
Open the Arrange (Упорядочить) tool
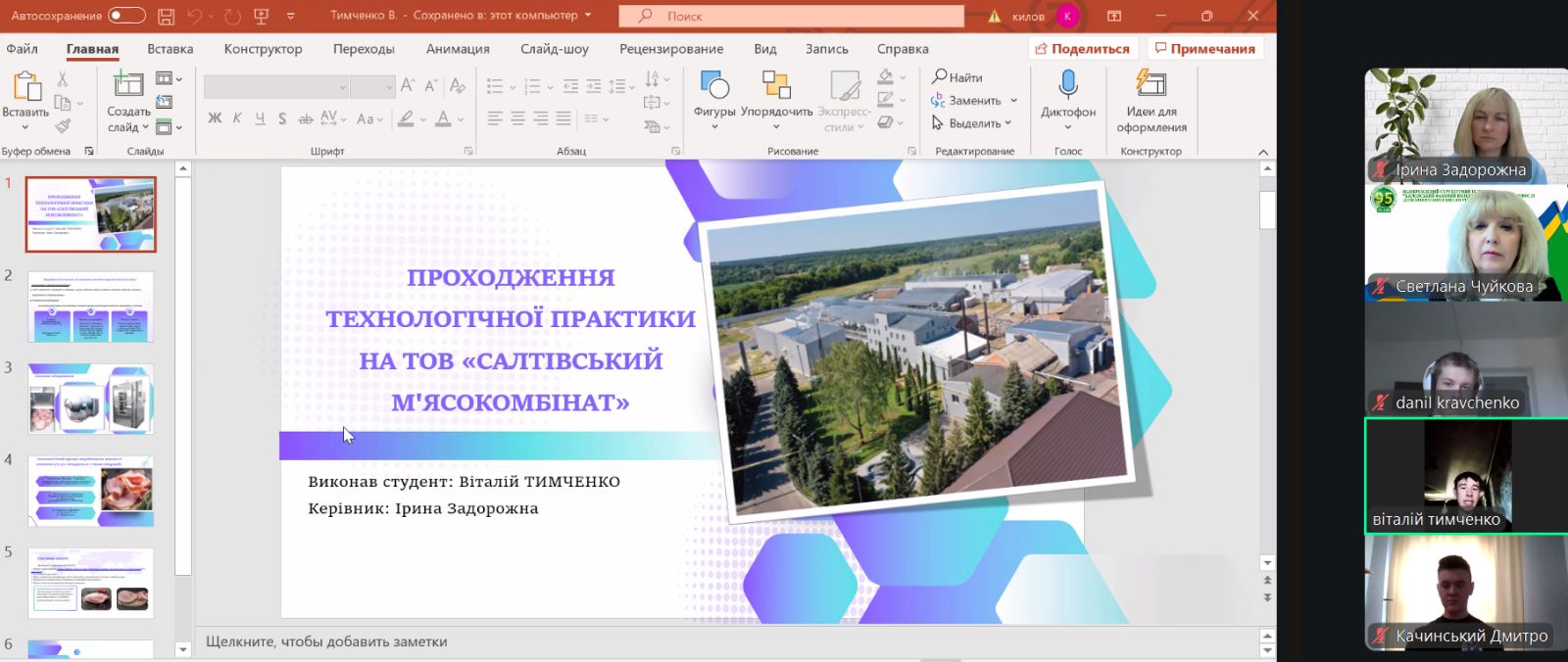776,86
